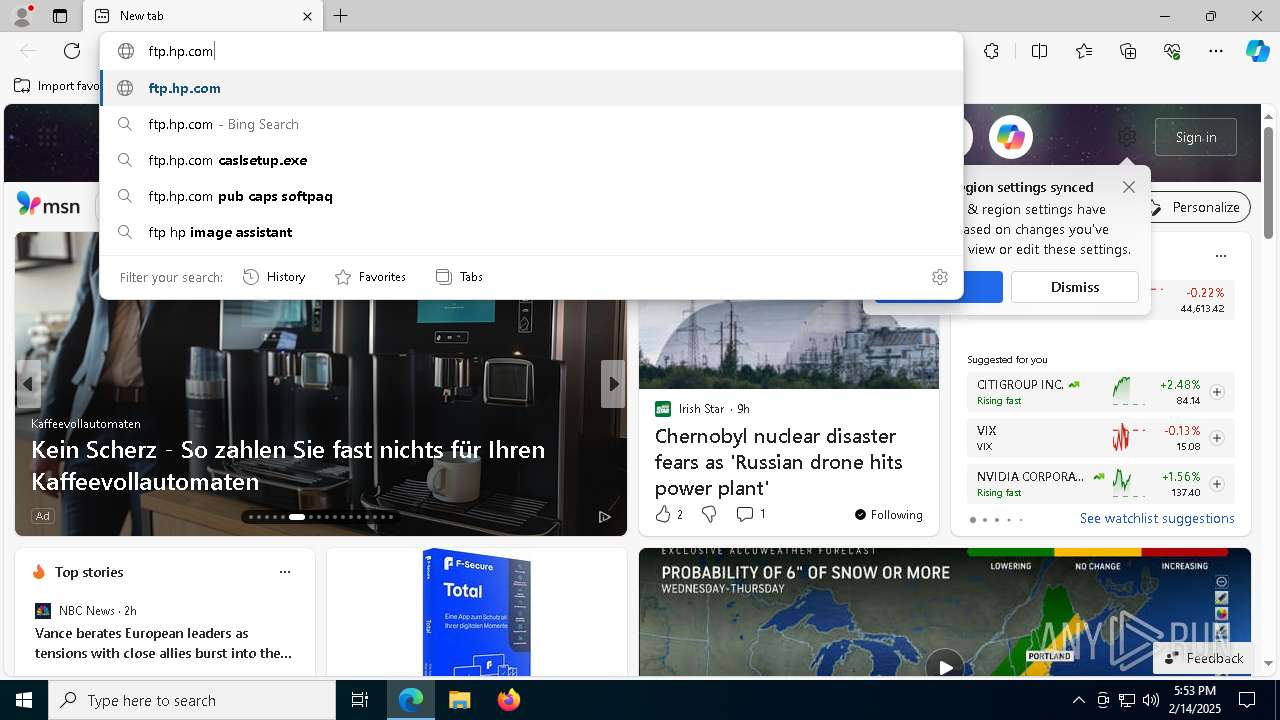Open the notification center
The width and height of the screenshot is (1280, 720).
pyautogui.click(x=1247, y=700)
